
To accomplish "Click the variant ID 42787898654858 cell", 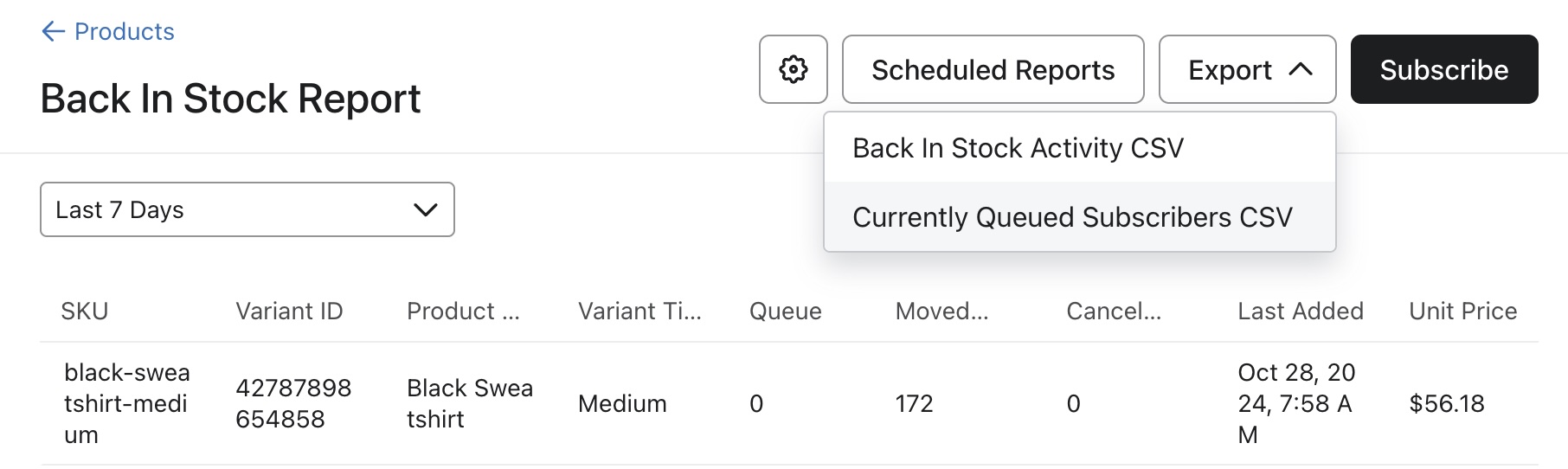I will pos(293,403).
